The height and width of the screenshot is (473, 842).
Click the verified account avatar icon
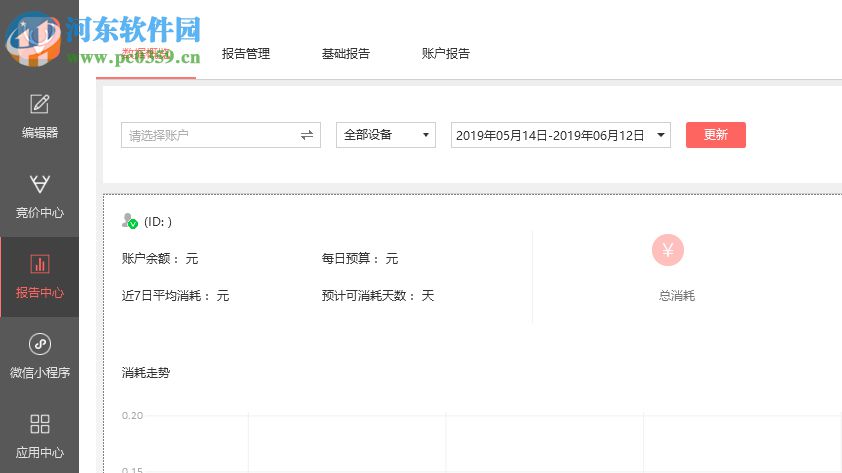[129, 221]
